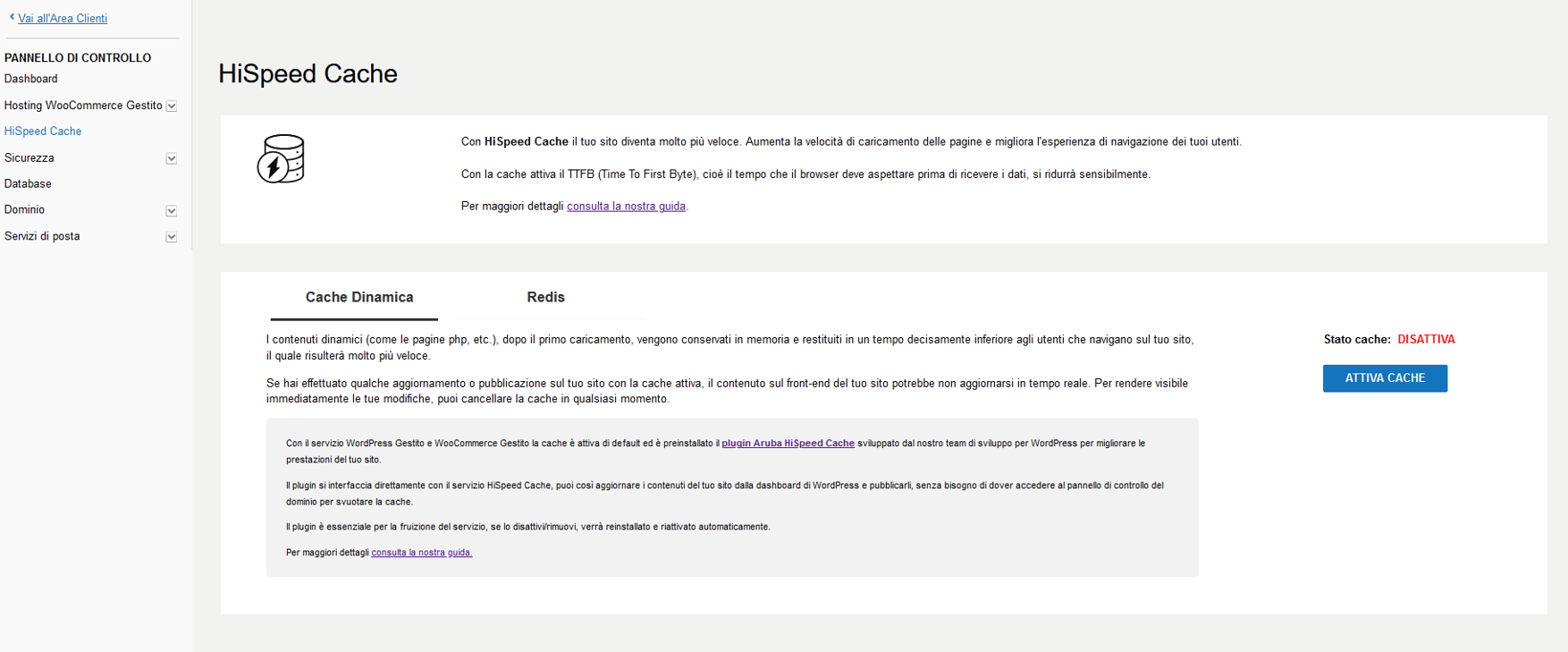The height and width of the screenshot is (652, 1568).
Task: Open the plugin Aruba HiSpeed Cache link
Action: point(788,444)
